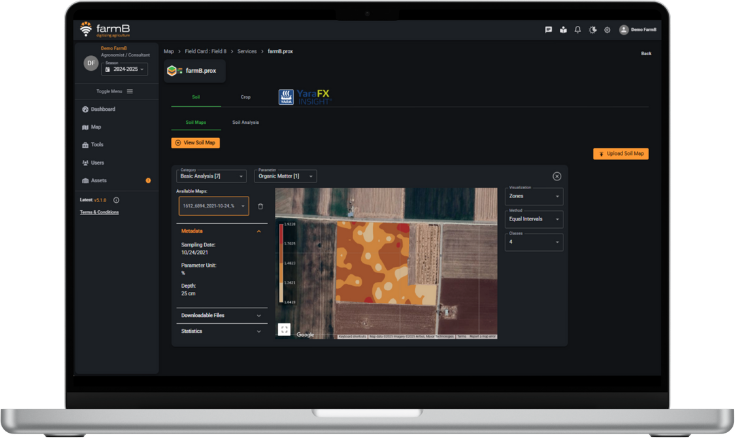Click the Upload Soil Map button
This screenshot has width=735, height=438.
coord(621,154)
